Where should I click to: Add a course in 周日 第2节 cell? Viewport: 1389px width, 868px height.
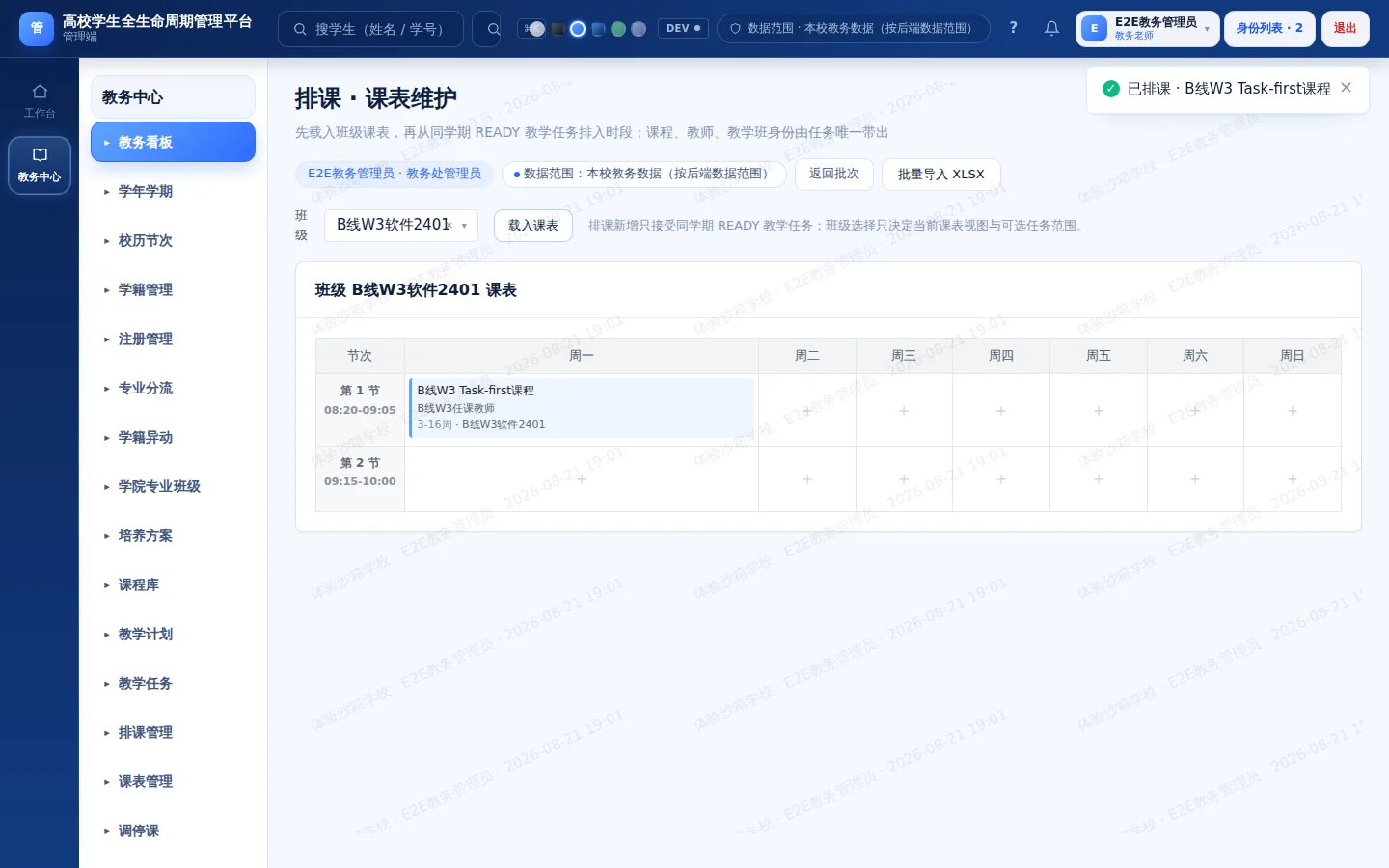[x=1293, y=478]
